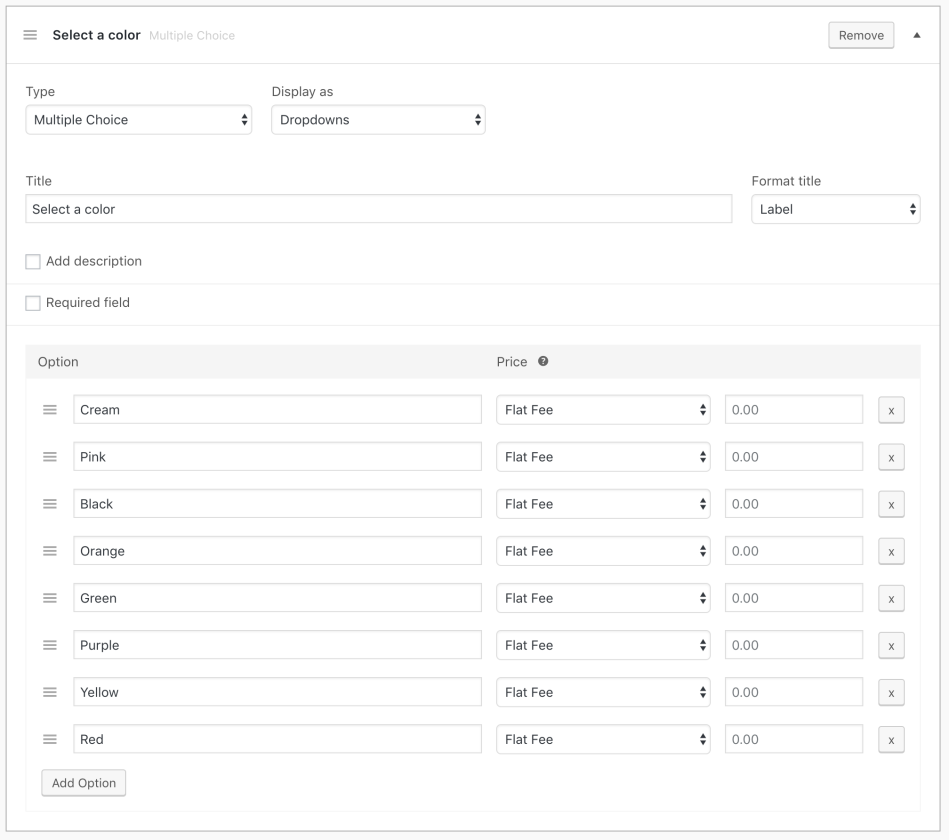Viewport: 949px width, 840px height.
Task: Click the drag handle for the Purple option
Action: pos(49,645)
